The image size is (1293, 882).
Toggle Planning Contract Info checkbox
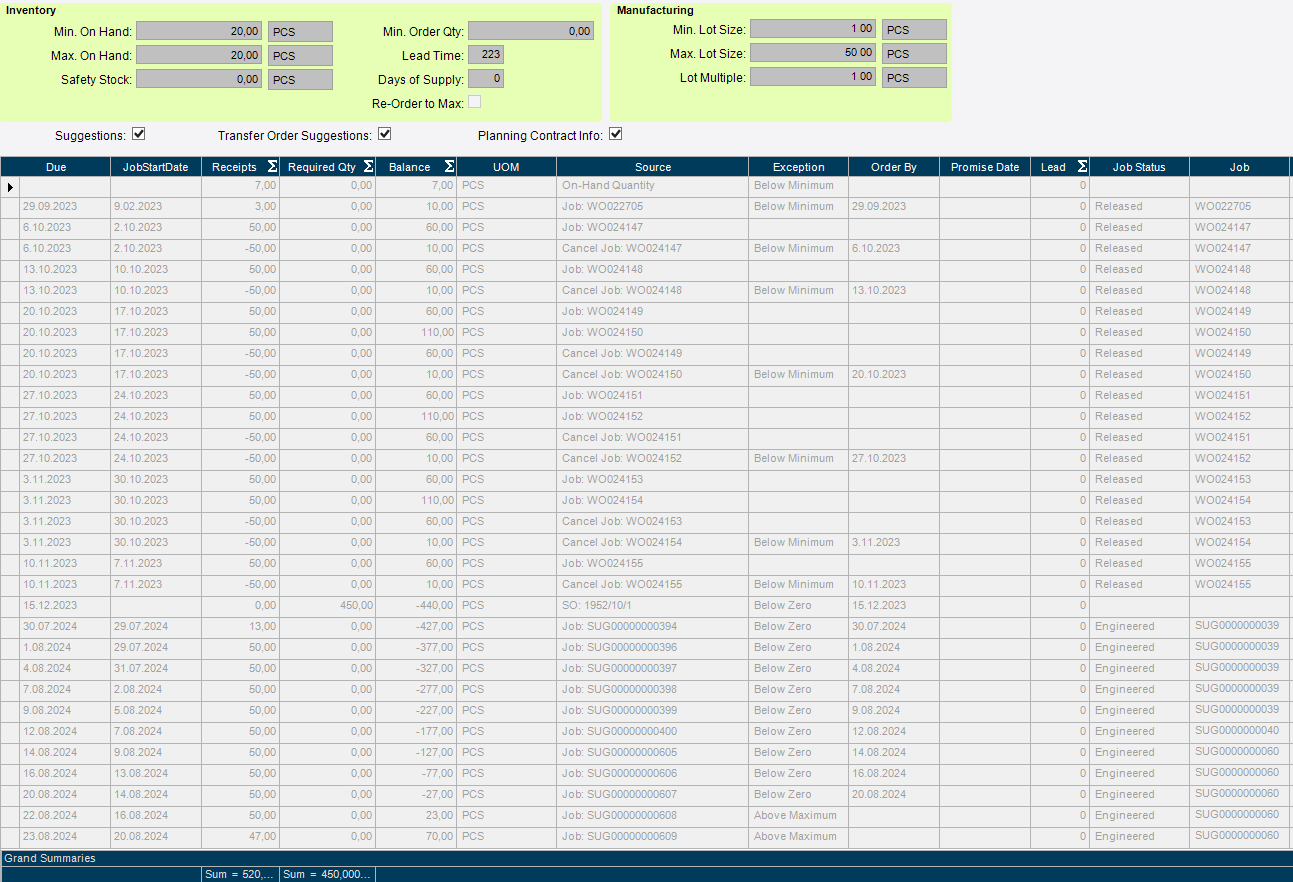[x=616, y=134]
